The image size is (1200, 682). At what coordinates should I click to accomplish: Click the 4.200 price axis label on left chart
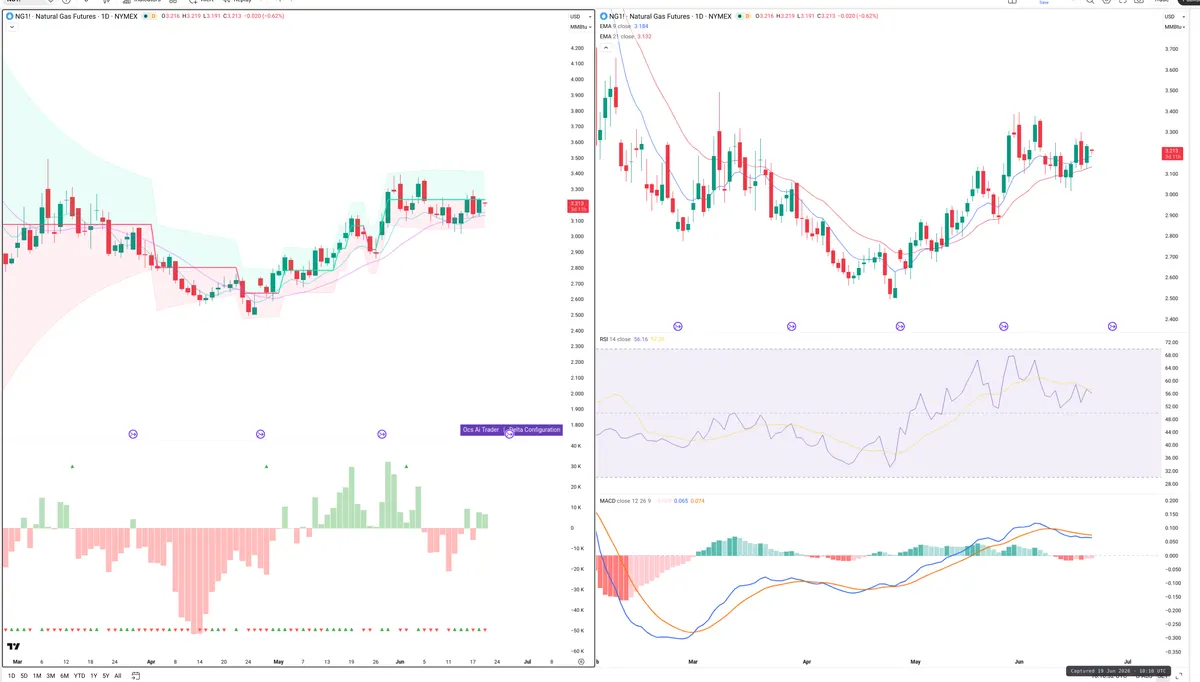click(x=576, y=48)
